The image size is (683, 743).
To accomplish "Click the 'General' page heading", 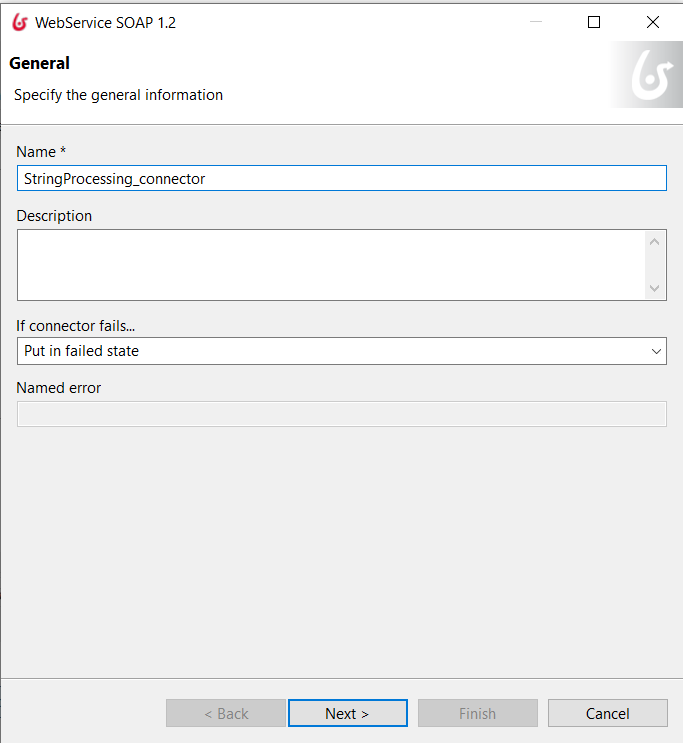I will tap(39, 63).
